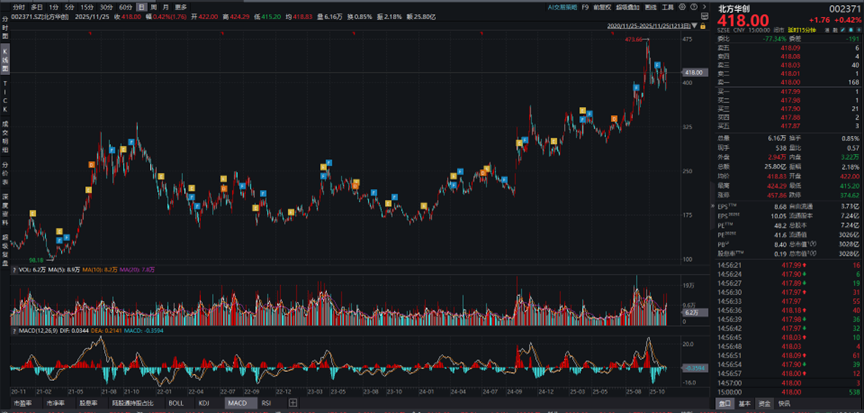The image size is (864, 413).
Task: Select the 60分 timeframe
Action: tap(125, 6)
